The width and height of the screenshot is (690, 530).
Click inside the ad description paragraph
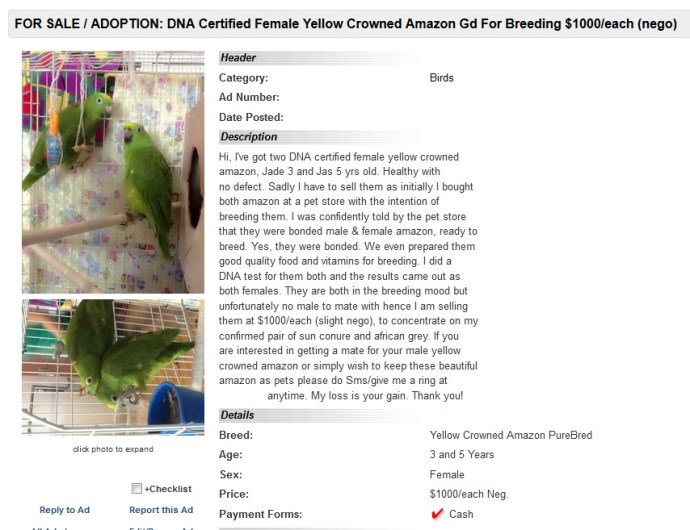[x=347, y=276]
